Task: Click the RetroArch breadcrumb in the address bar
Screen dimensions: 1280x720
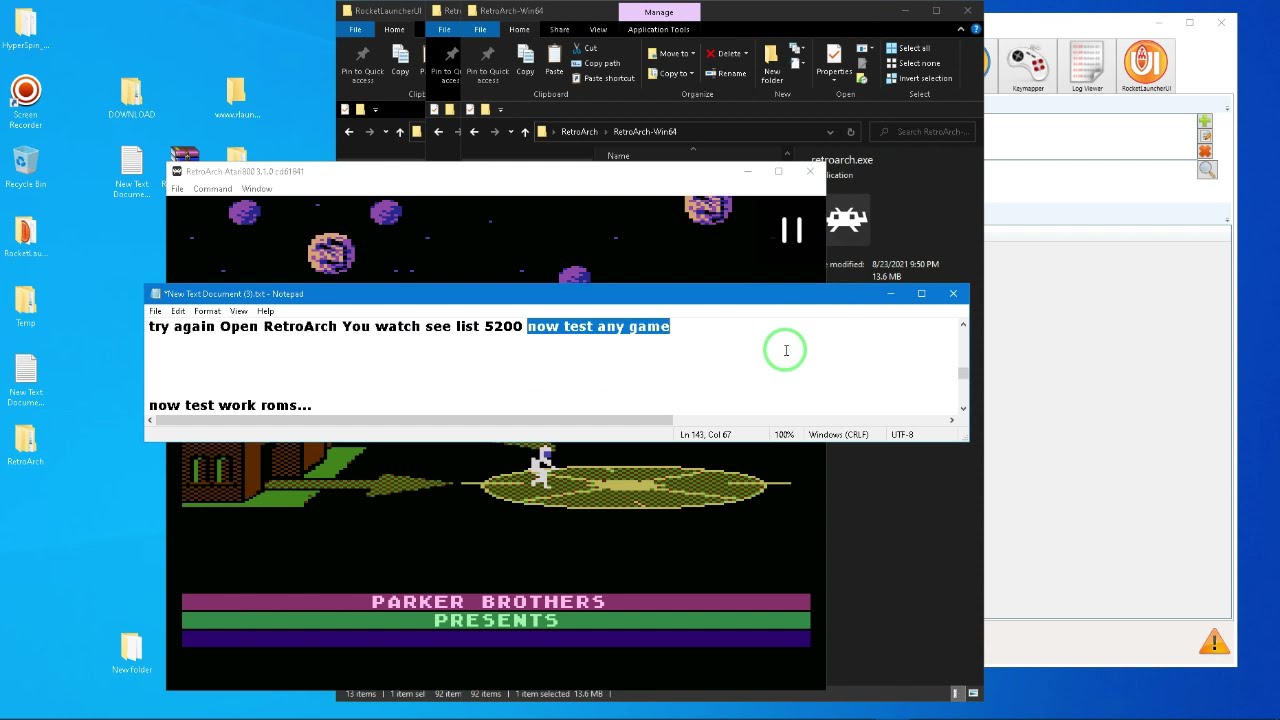Action: [x=579, y=131]
